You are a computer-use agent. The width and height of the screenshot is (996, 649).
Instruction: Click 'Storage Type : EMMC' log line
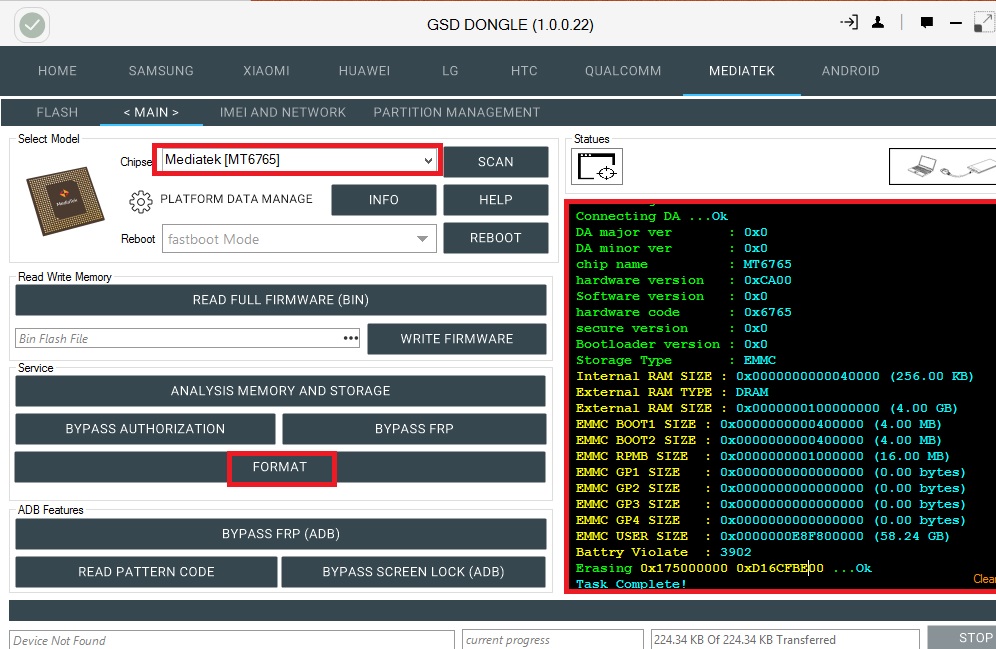coord(676,360)
